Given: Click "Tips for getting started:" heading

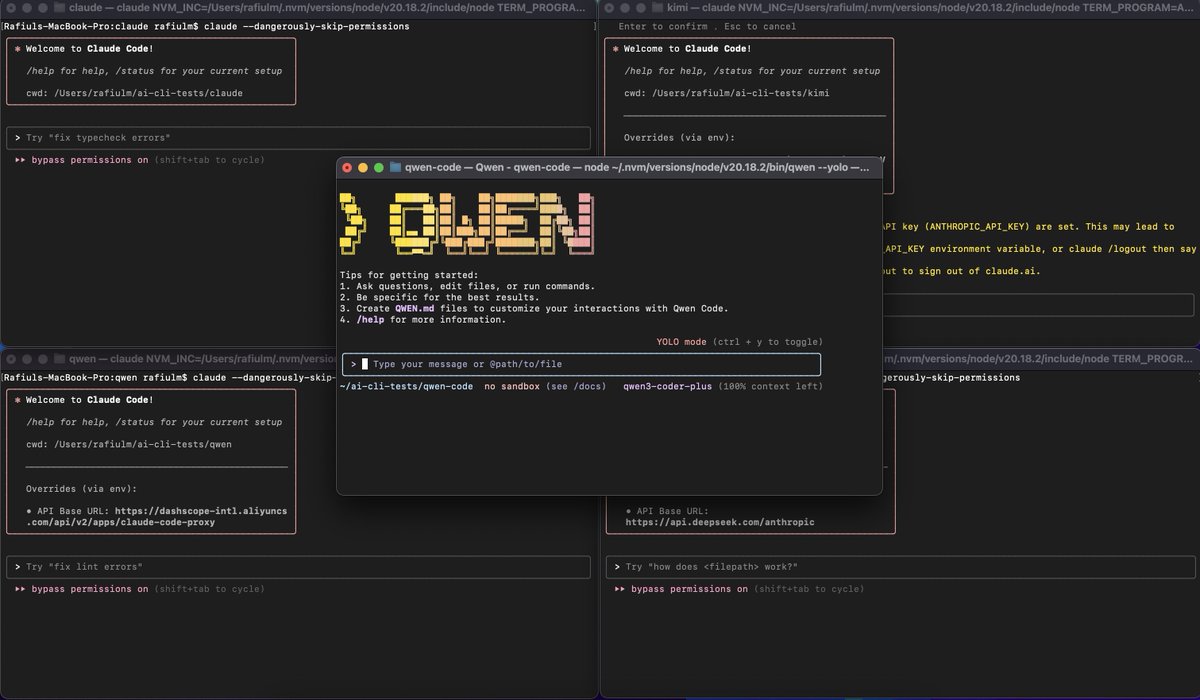Looking at the screenshot, I should point(409,275).
